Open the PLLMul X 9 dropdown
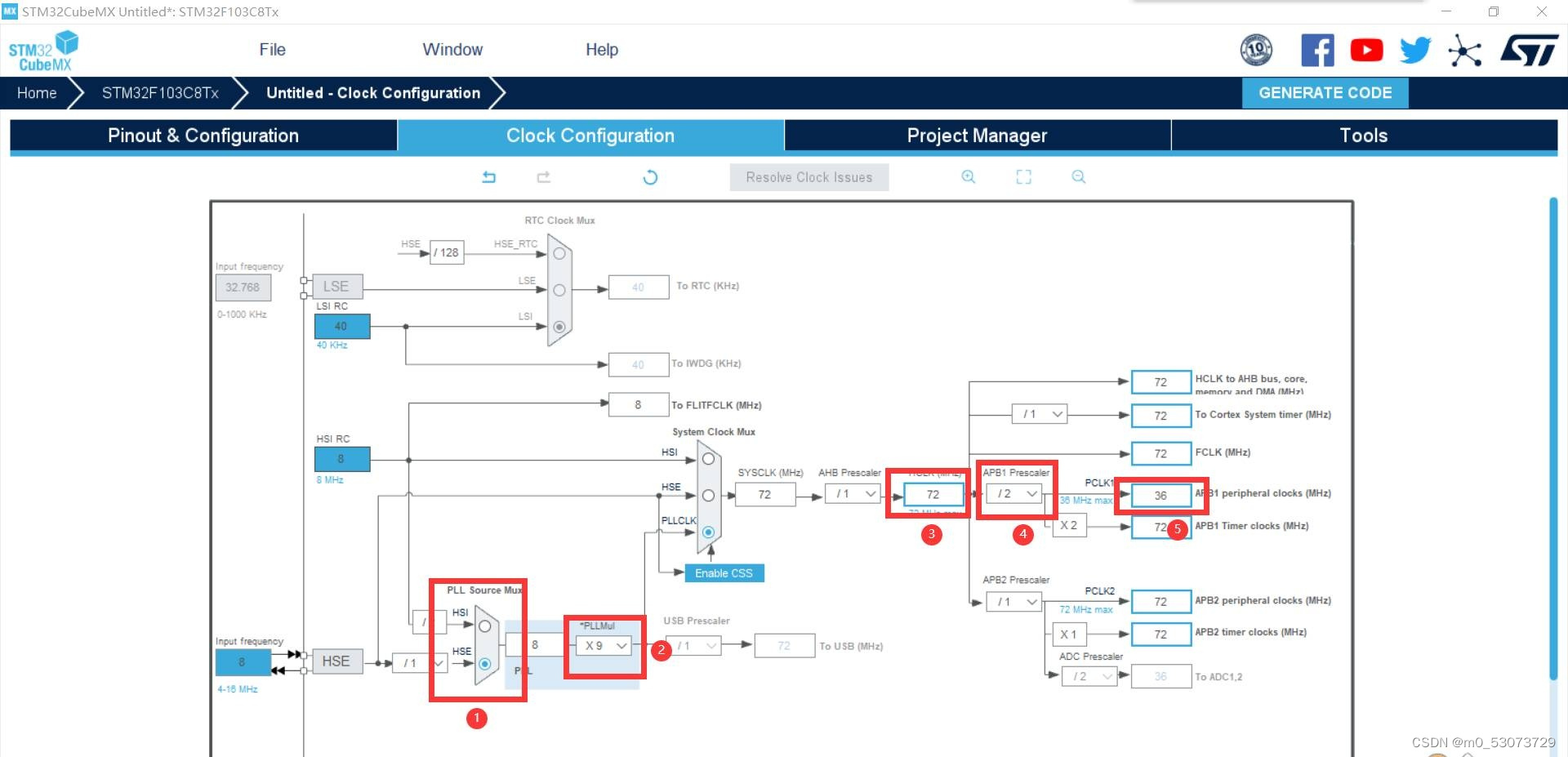Screen dimensions: 1568x757 click(604, 646)
